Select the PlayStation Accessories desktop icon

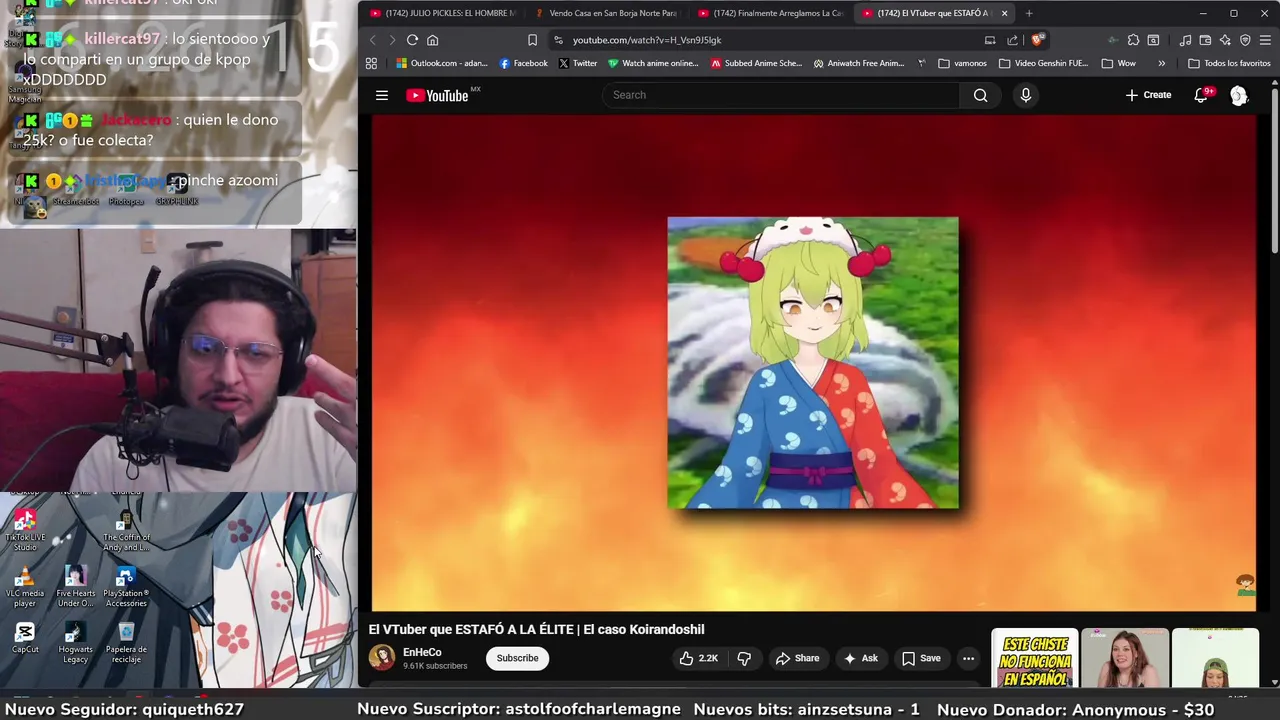point(126,587)
